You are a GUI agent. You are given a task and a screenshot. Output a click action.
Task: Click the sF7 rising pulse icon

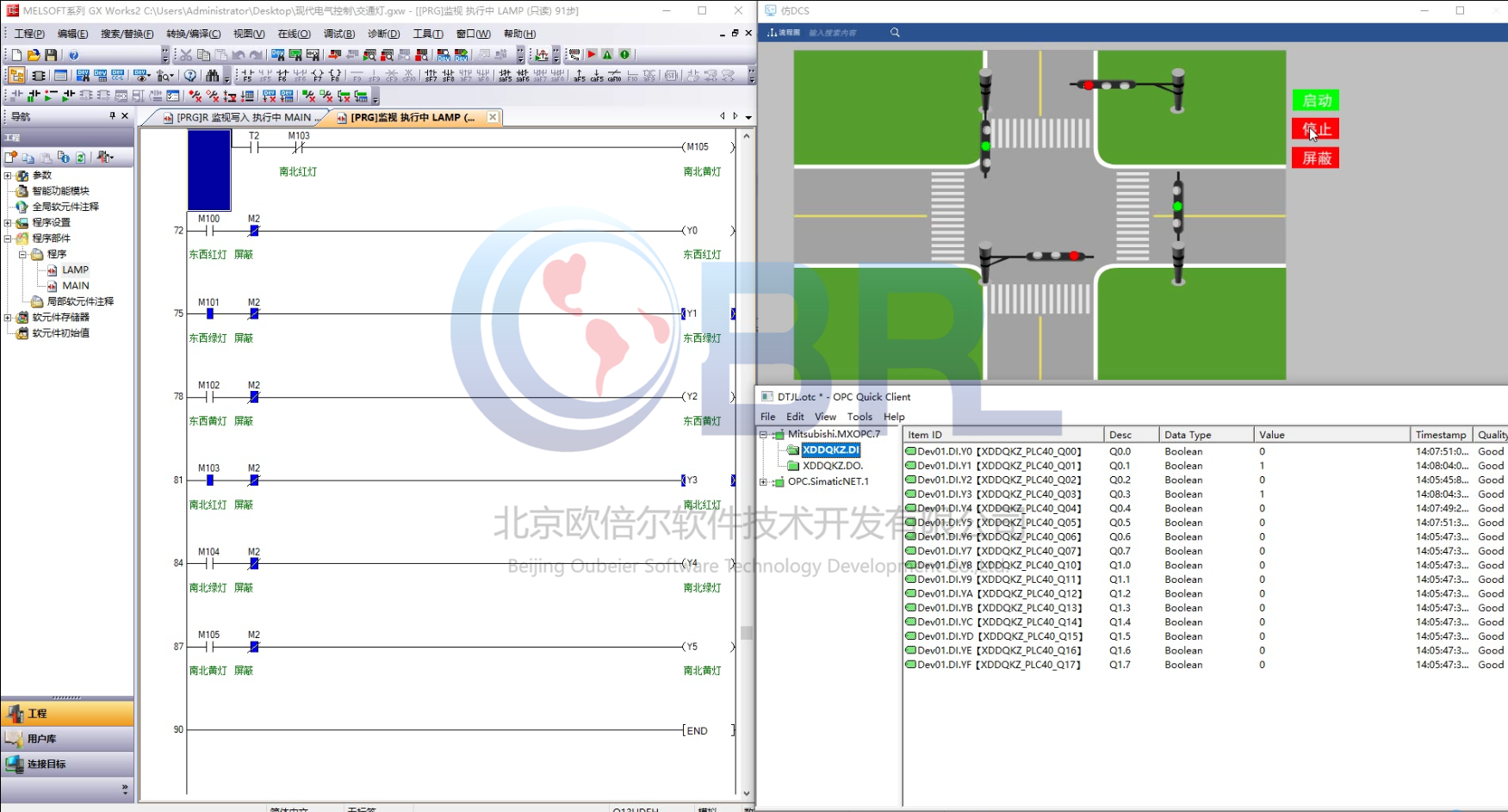tap(431, 76)
